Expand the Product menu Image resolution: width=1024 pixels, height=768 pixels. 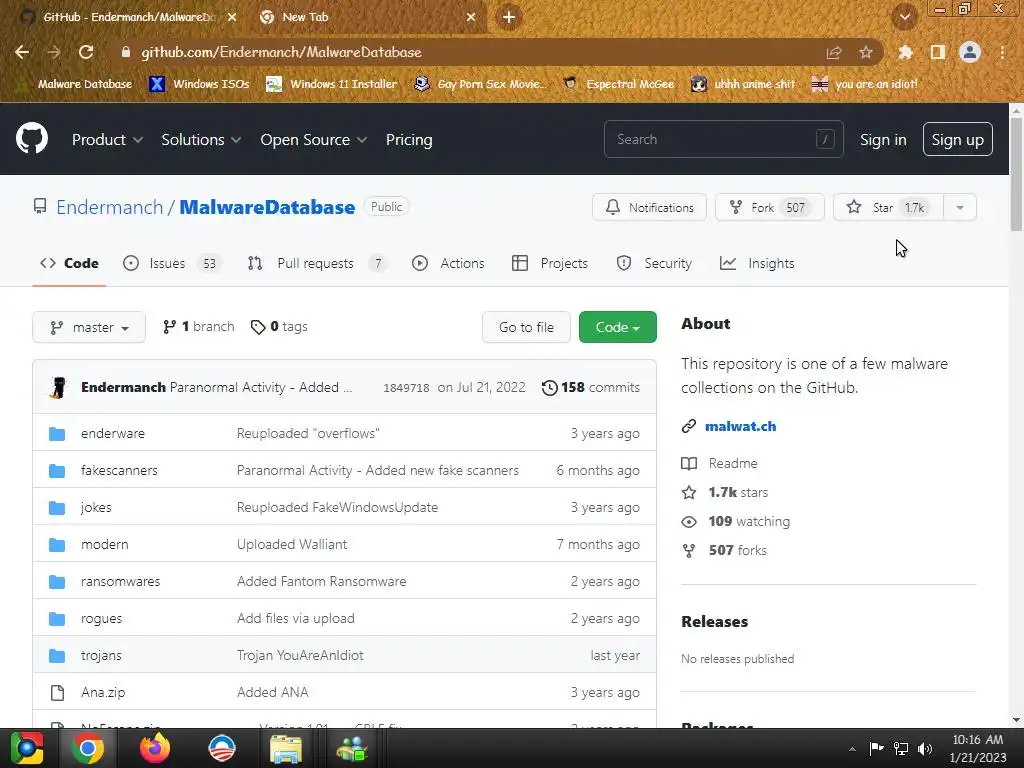pyautogui.click(x=108, y=139)
